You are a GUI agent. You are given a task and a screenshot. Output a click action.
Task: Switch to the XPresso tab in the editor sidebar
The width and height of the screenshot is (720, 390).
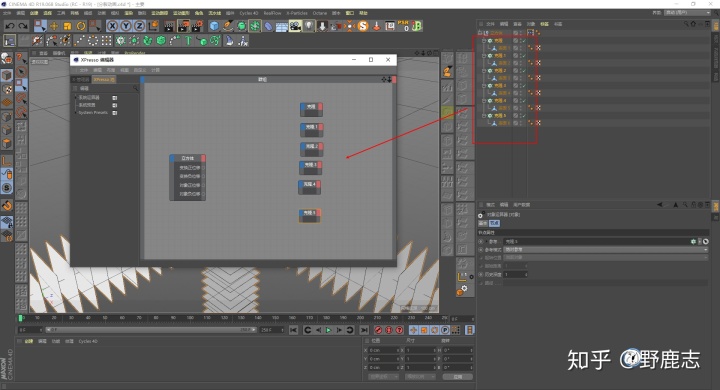coord(104,79)
